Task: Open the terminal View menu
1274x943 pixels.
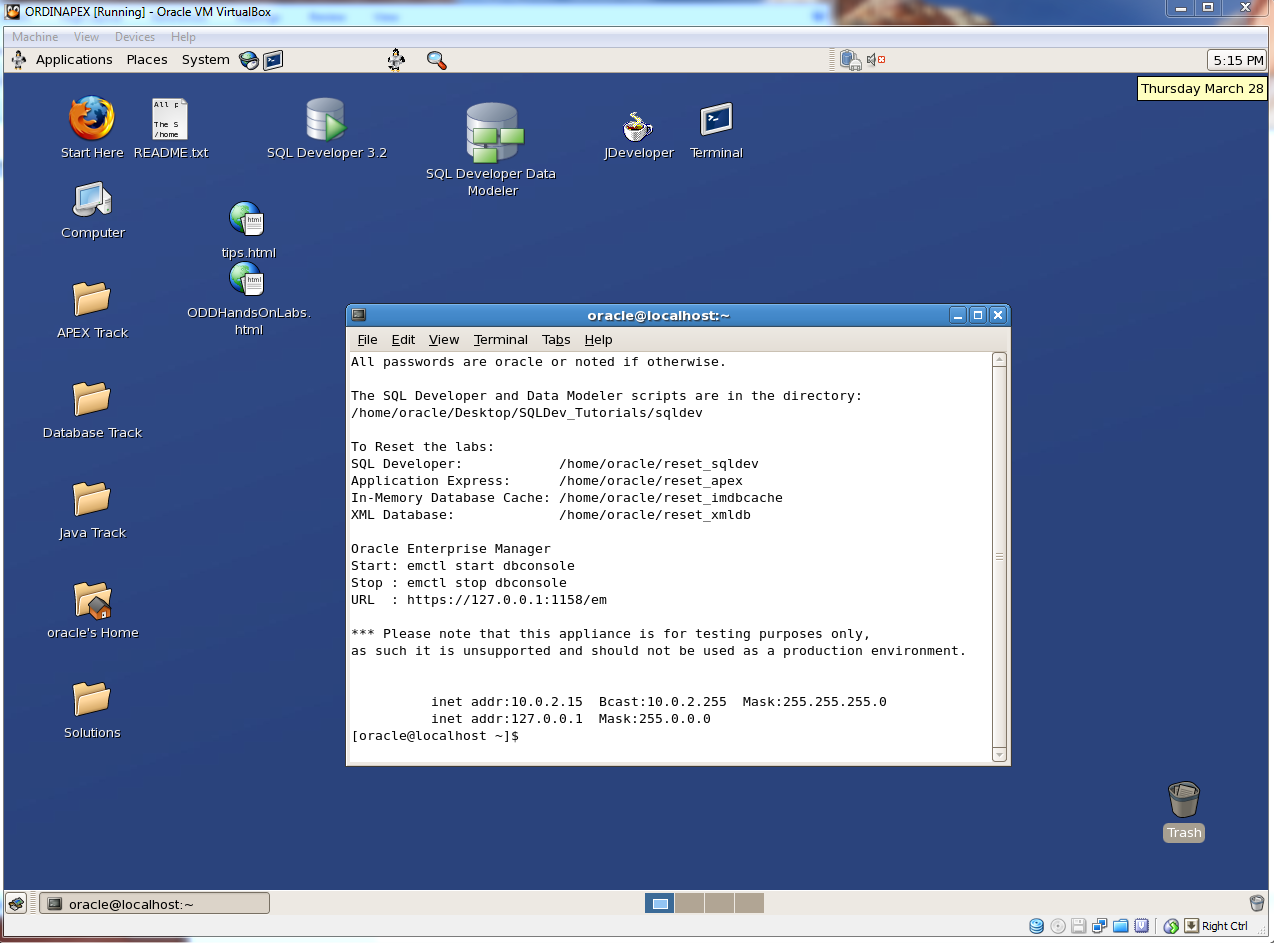Action: point(444,340)
